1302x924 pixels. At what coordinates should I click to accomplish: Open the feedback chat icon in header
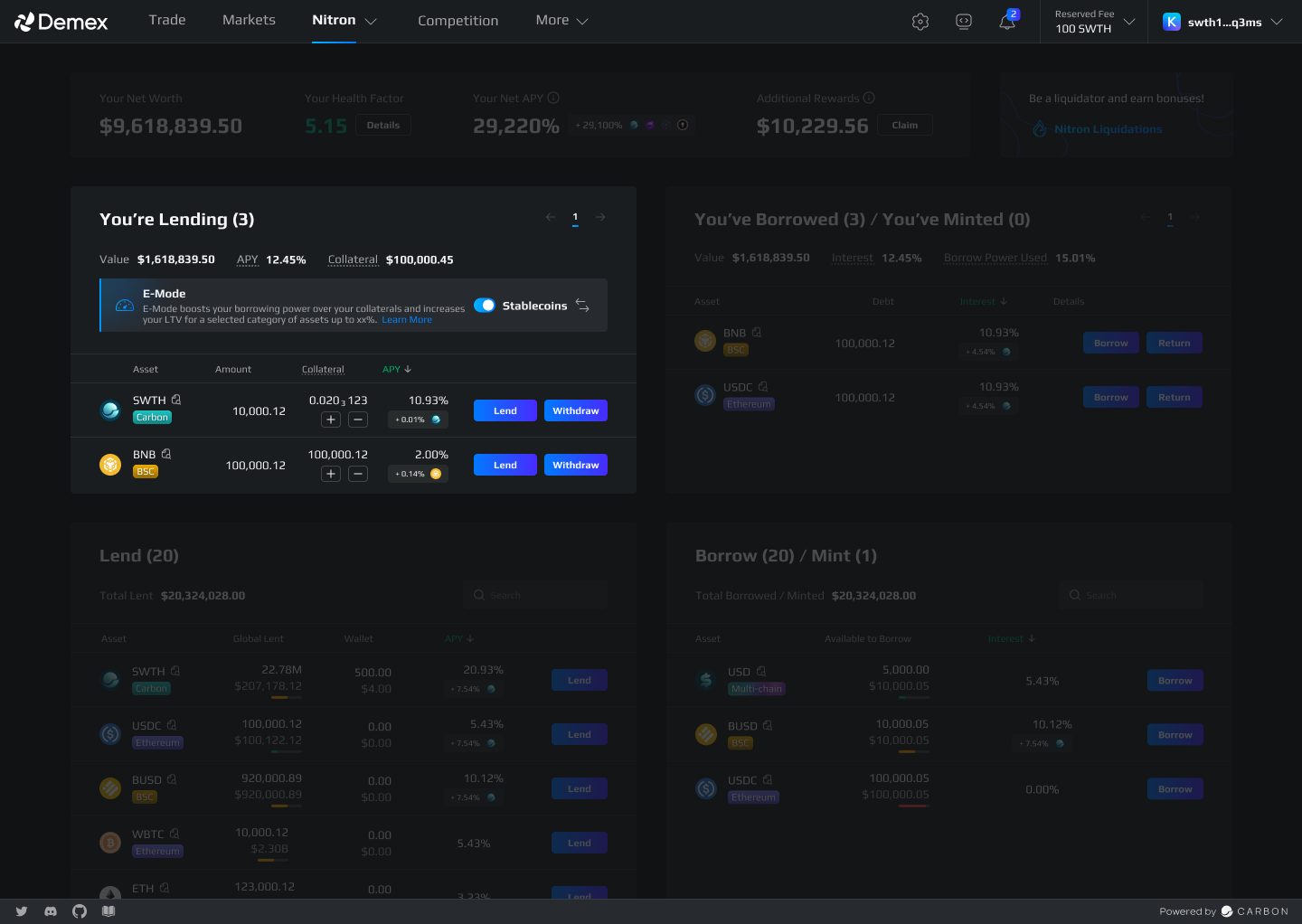(964, 22)
